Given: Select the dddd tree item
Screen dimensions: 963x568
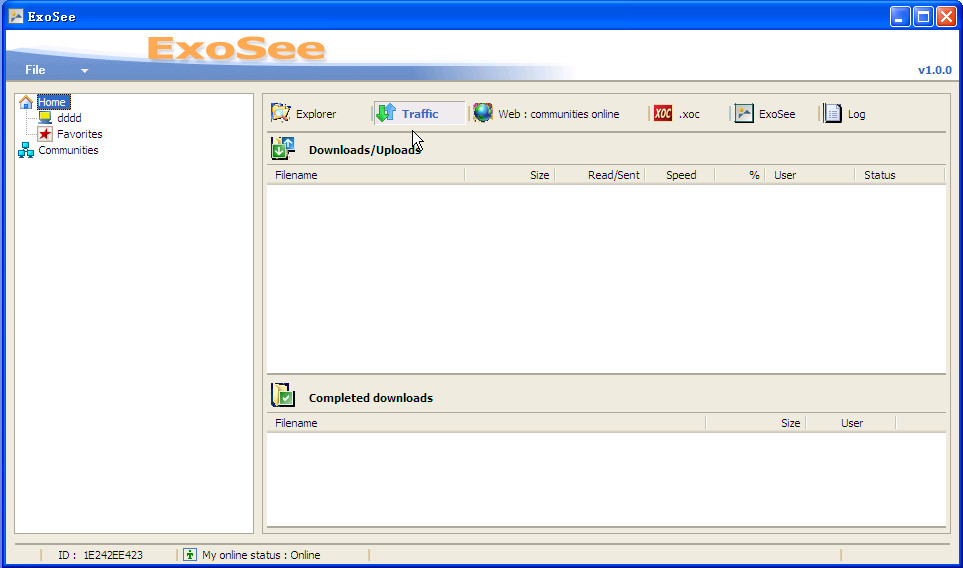Looking at the screenshot, I should (x=69, y=118).
